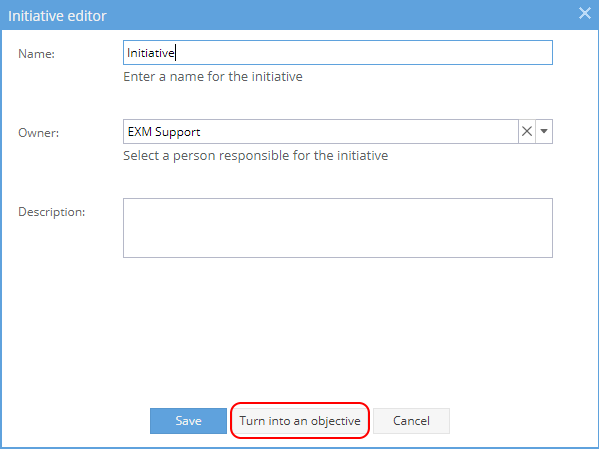Click the word Initiative typed in Name field
The image size is (599, 449).
click(x=151, y=53)
